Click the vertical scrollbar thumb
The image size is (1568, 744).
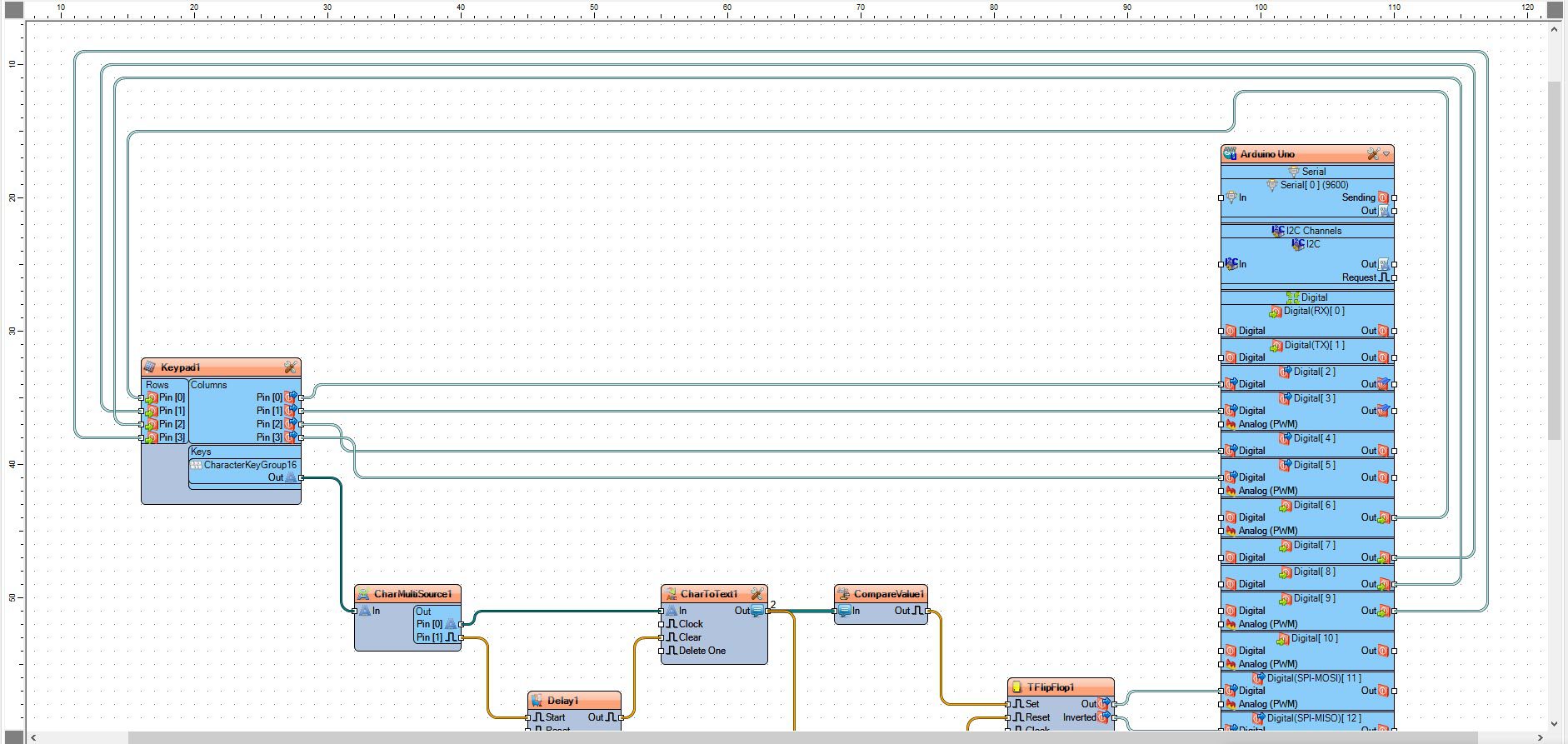1555,261
